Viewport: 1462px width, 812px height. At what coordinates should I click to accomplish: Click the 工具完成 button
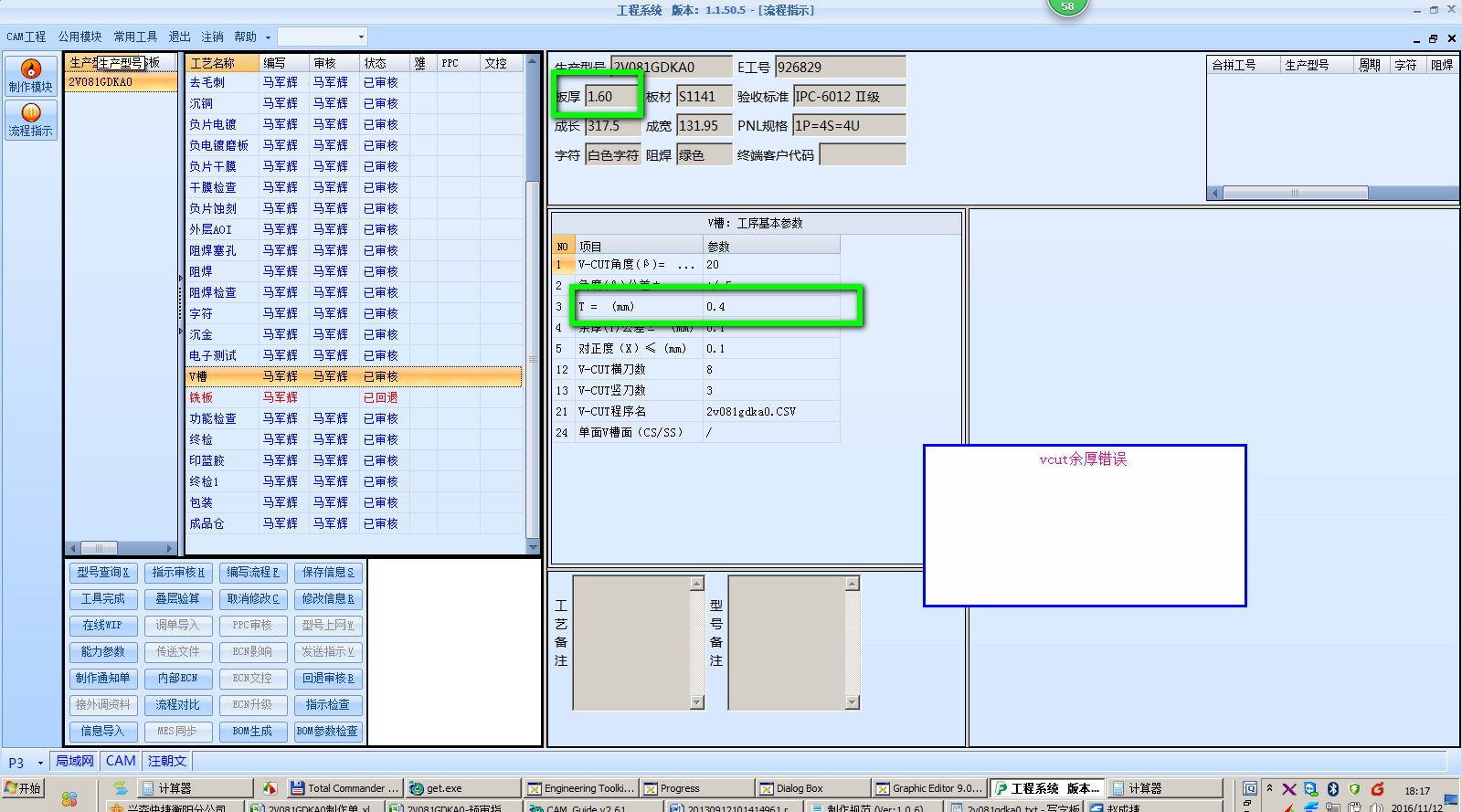pyautogui.click(x=103, y=599)
